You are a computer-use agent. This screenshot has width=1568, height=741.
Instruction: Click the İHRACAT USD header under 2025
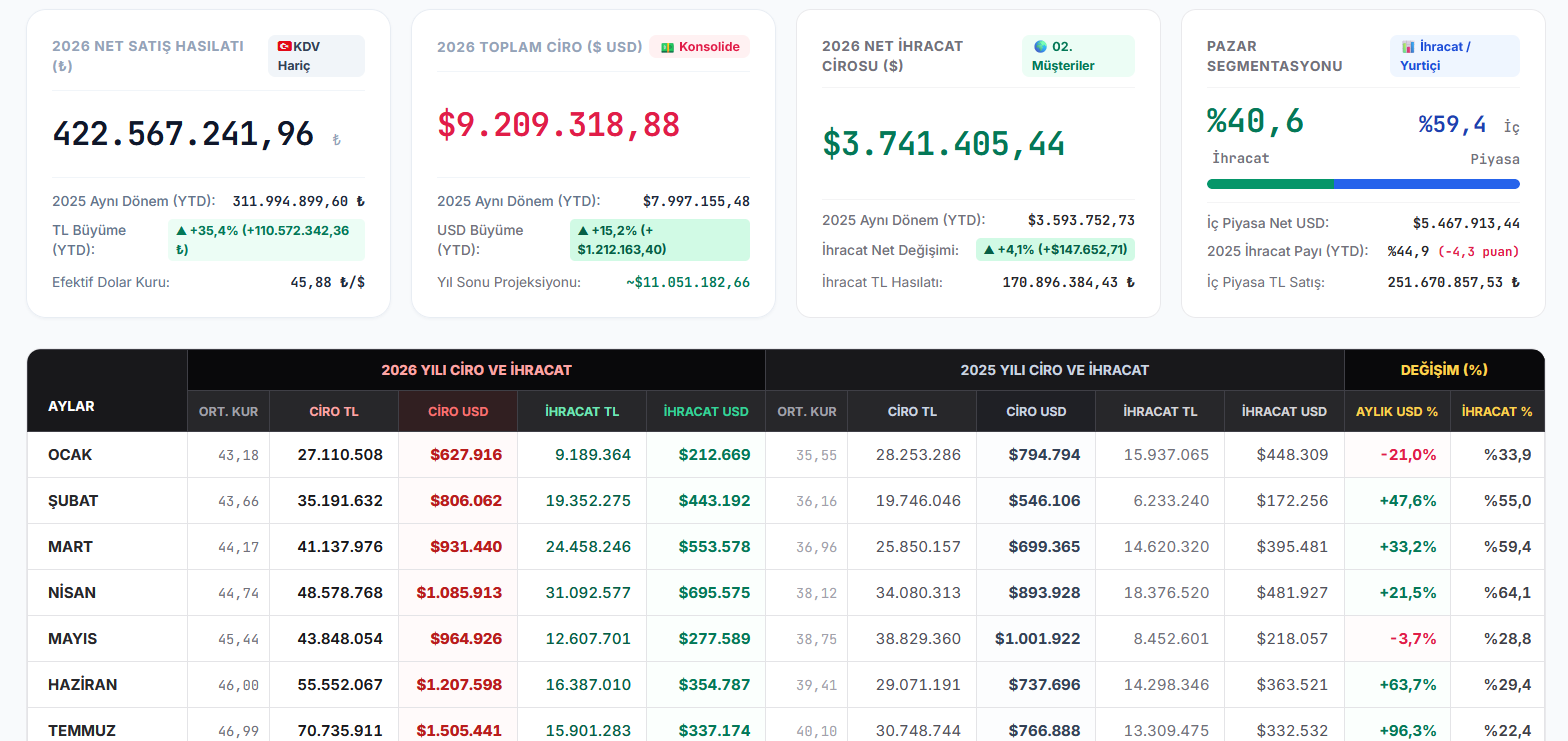[x=1284, y=411]
